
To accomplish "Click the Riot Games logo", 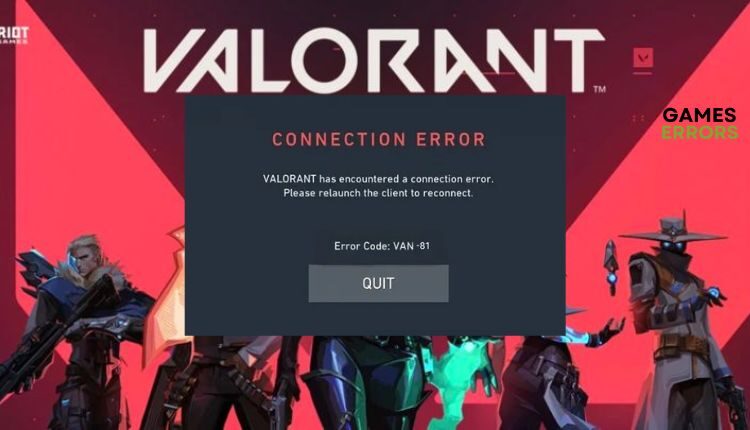I will (x=13, y=35).
